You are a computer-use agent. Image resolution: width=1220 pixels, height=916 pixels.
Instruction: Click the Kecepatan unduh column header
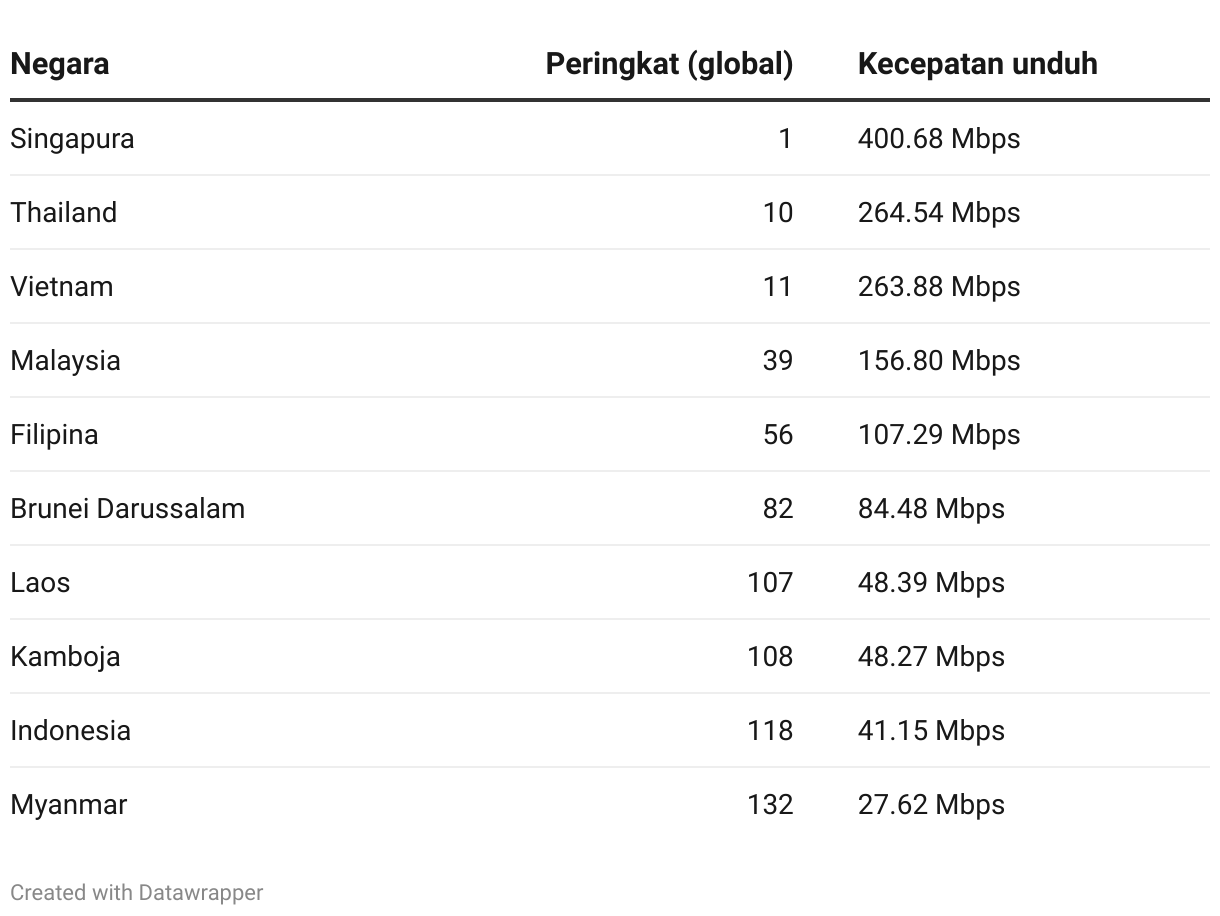pyautogui.click(x=977, y=64)
